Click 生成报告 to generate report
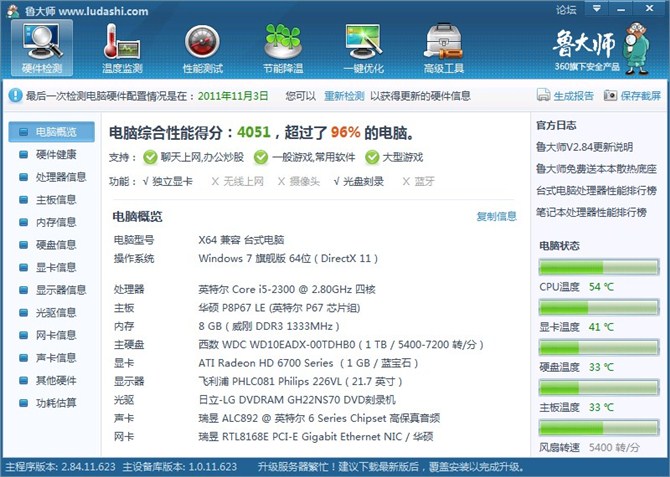Image resolution: width=670 pixels, height=477 pixels. (x=573, y=96)
